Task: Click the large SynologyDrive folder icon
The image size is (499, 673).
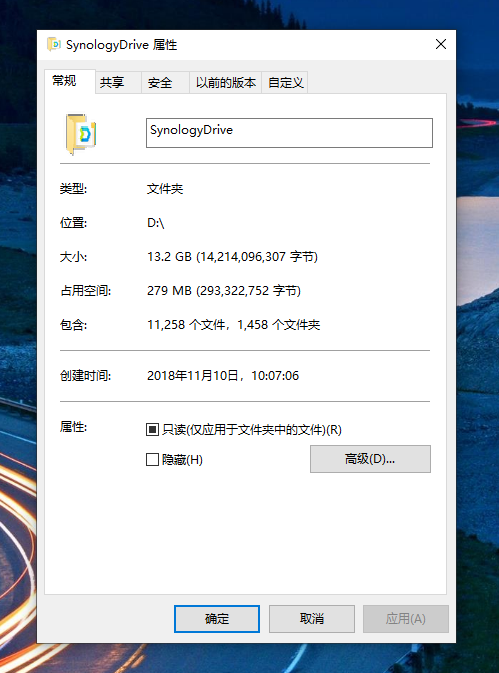Action: pos(81,134)
